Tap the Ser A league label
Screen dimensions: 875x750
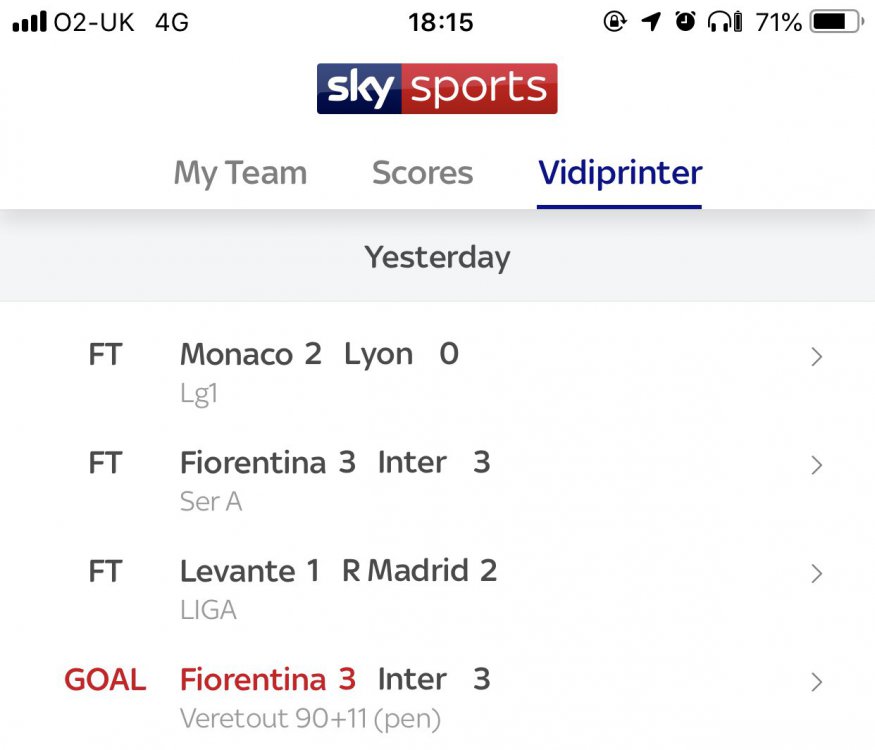(211, 501)
